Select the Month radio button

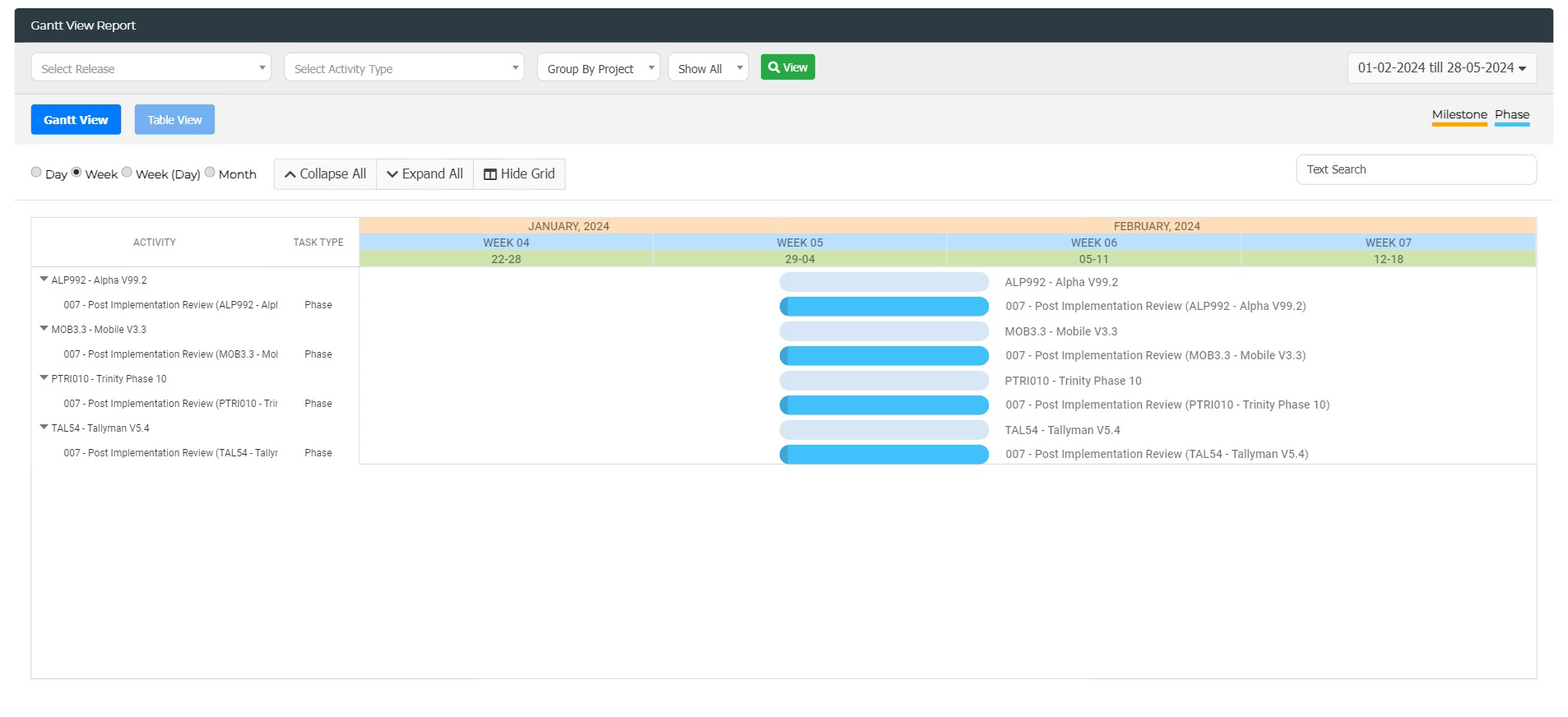(x=210, y=172)
